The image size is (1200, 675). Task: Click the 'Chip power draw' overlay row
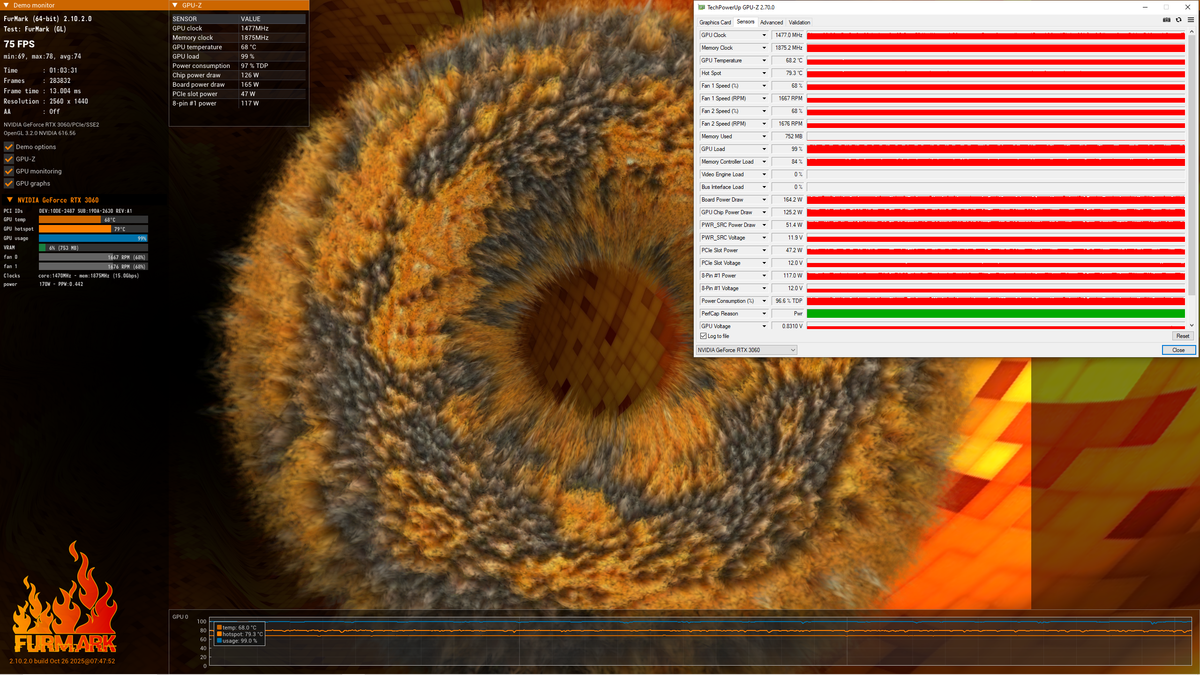(x=238, y=75)
